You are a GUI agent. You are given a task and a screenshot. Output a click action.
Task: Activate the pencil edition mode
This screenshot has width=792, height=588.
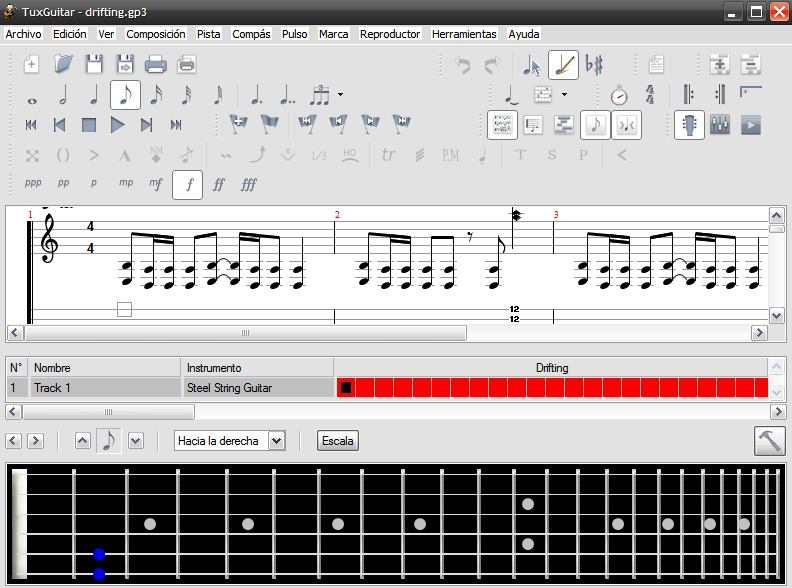pyautogui.click(x=563, y=65)
